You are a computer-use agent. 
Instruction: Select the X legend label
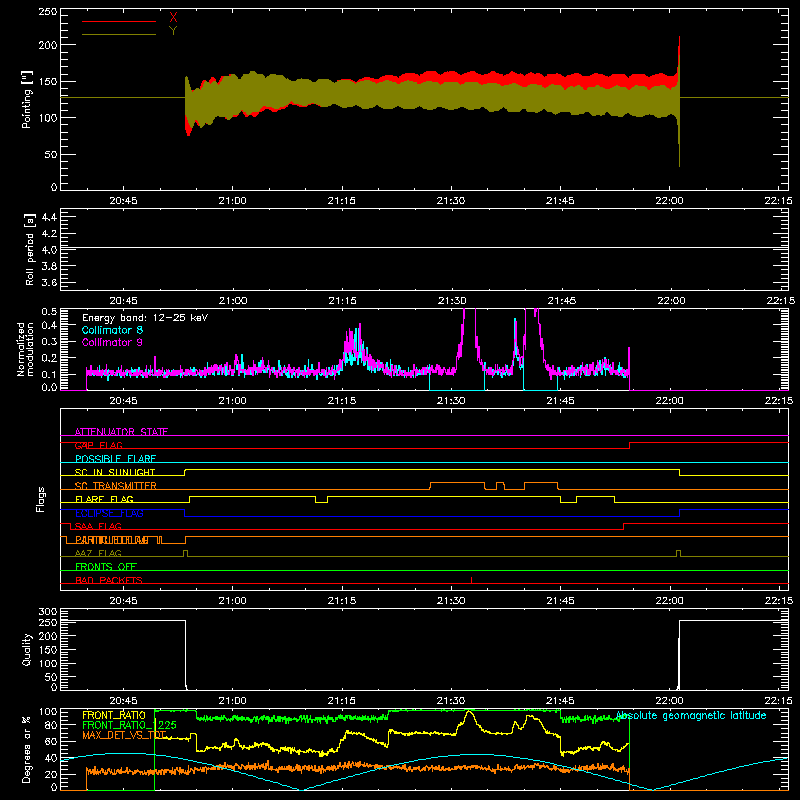(173, 18)
